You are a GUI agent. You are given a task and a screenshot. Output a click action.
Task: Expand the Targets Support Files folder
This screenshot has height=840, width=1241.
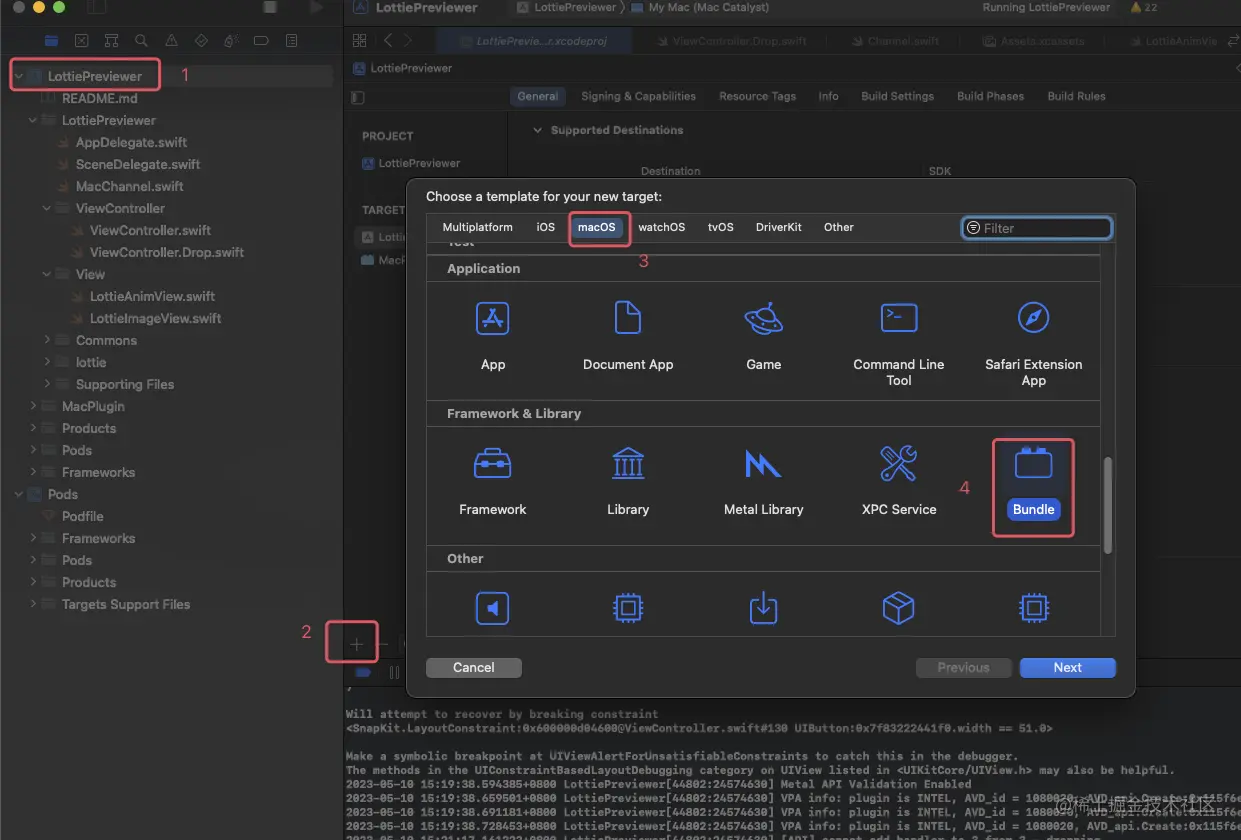pyautogui.click(x=33, y=604)
